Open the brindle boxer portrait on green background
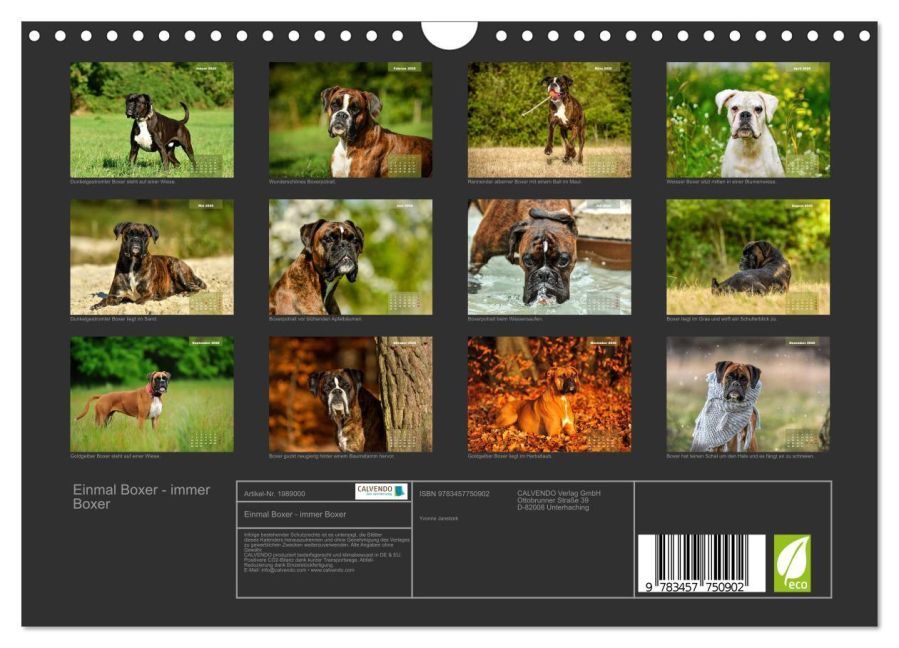This screenshot has width=899, height=648. [350, 120]
